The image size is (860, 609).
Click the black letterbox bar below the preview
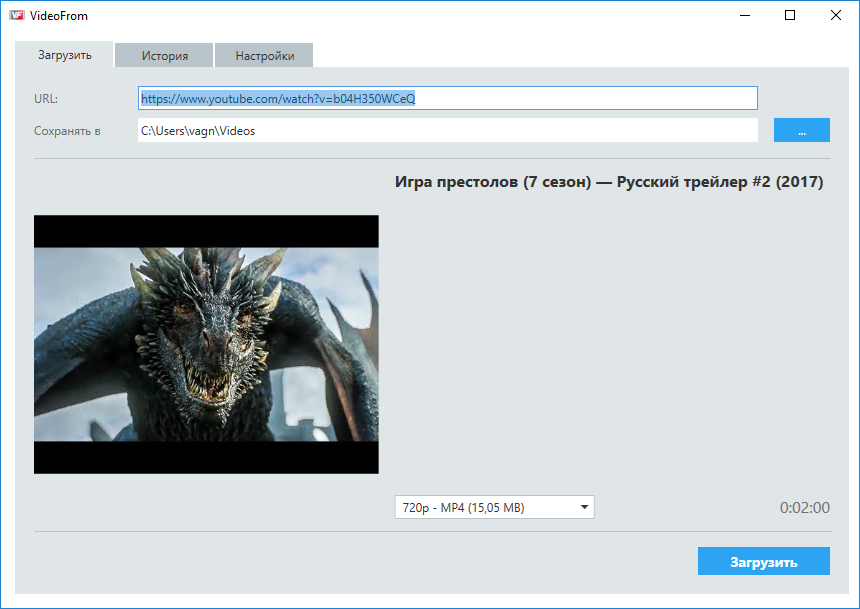[206, 458]
